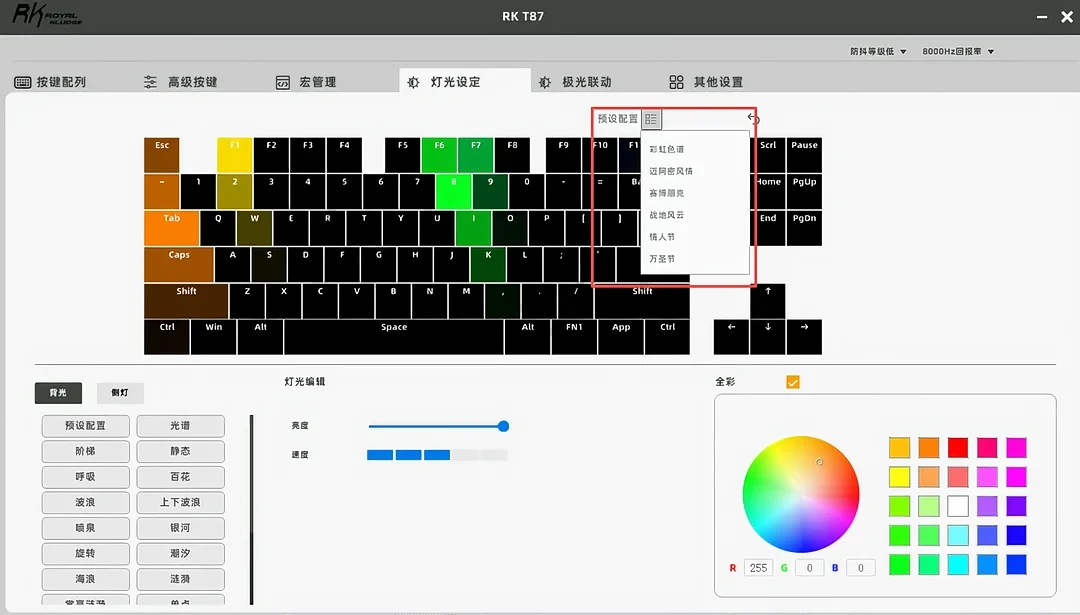Viewport: 1080px width, 615px height.
Task: Select the orange Tab key
Action: pyautogui.click(x=172, y=228)
